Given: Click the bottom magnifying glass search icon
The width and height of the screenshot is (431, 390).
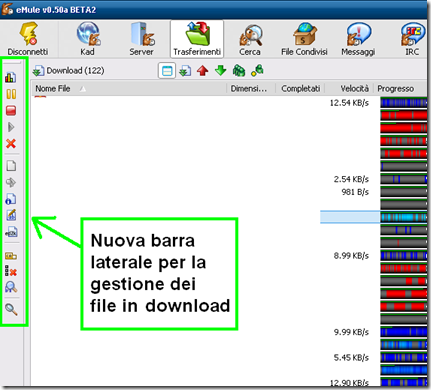Looking at the screenshot, I should click(11, 309).
